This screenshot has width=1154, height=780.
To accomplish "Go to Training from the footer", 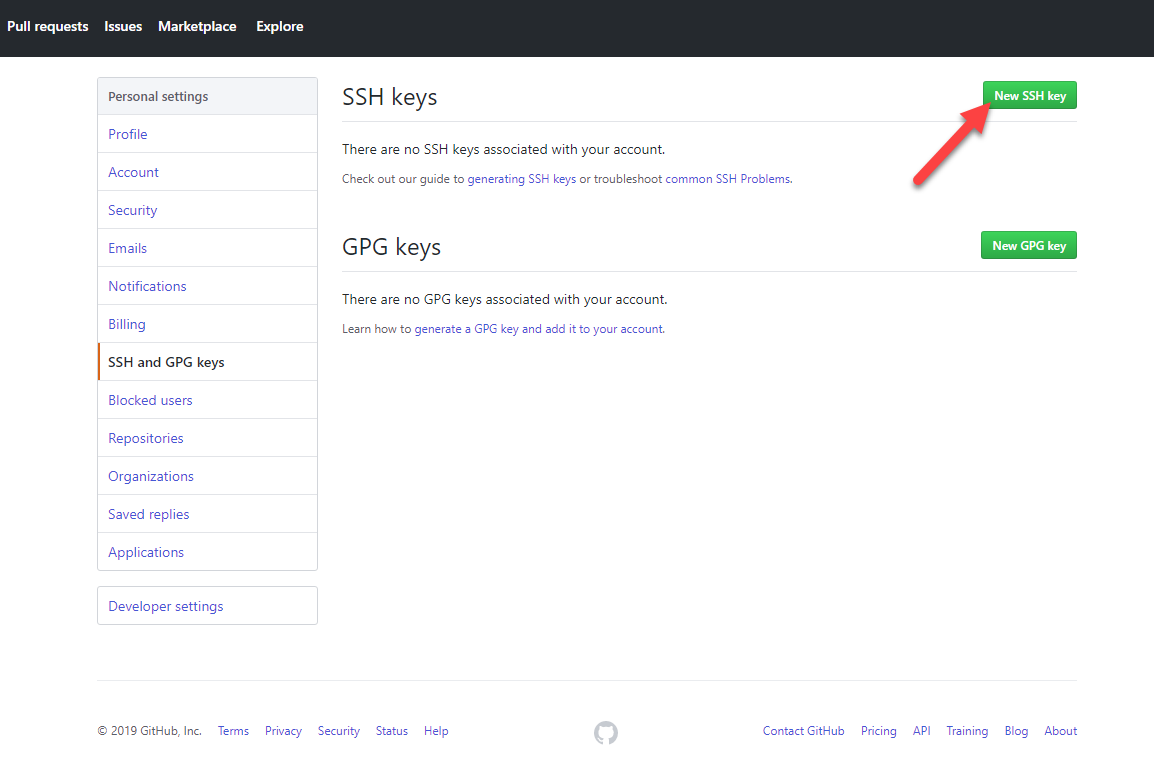I will point(967,731).
